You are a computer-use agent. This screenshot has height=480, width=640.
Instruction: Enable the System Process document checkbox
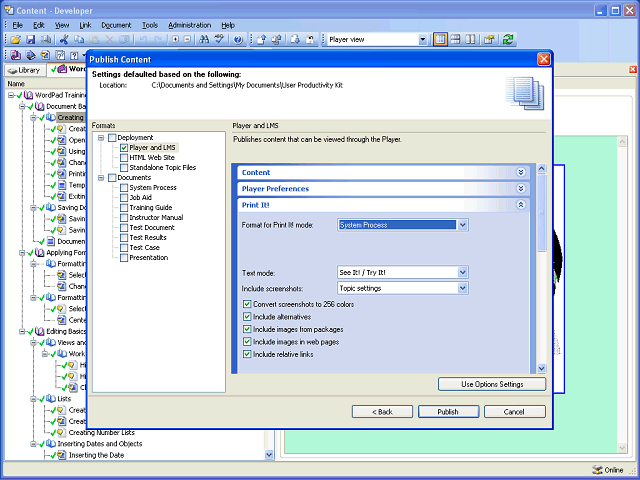pos(124,188)
